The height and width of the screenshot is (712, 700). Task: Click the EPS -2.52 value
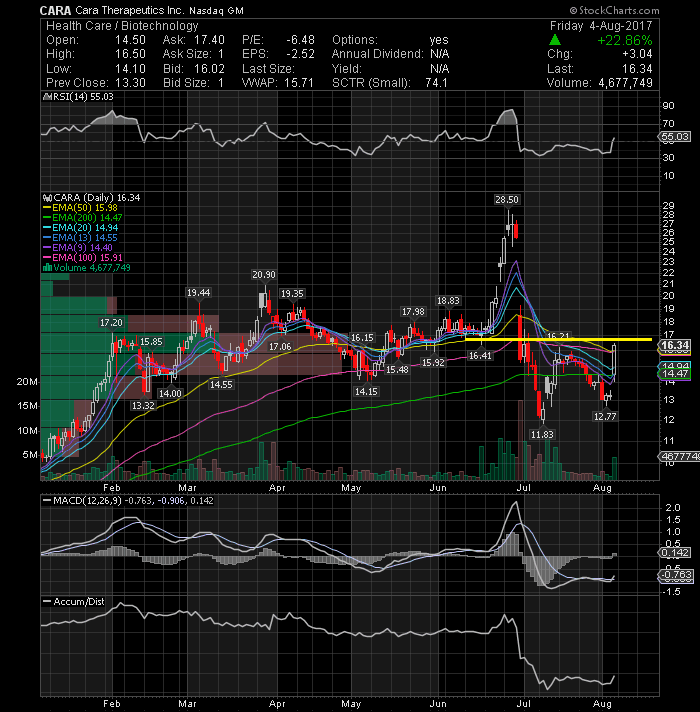pyautogui.click(x=301, y=54)
